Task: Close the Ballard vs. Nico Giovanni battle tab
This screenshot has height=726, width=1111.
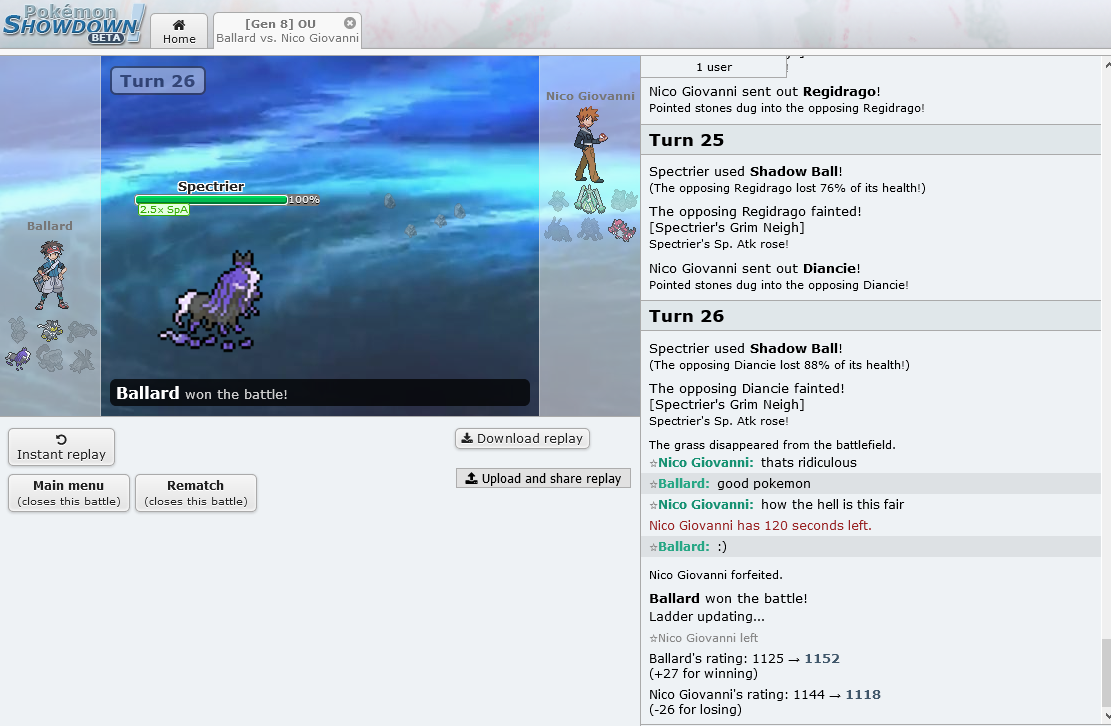Action: point(349,23)
